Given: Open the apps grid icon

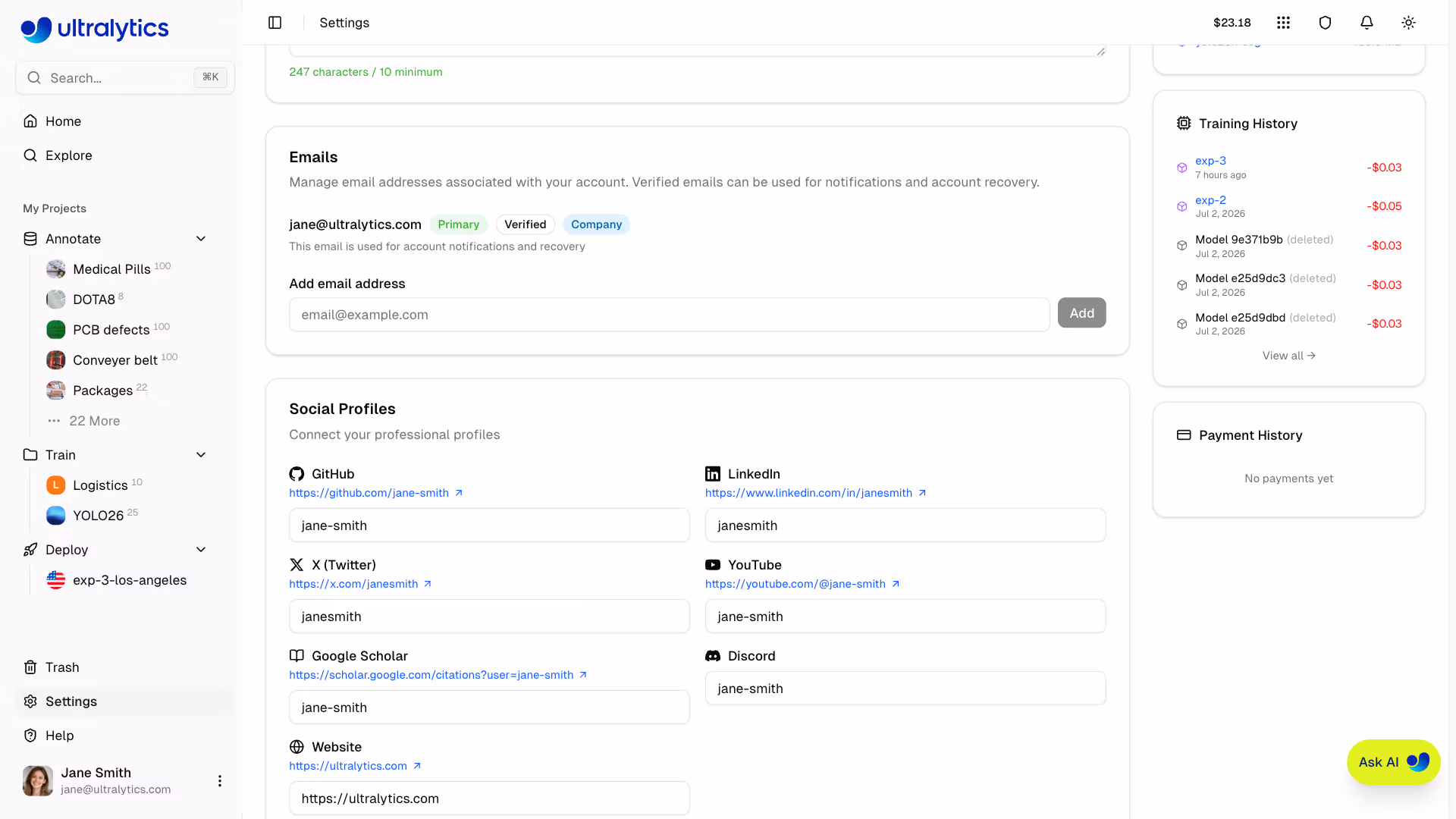Looking at the screenshot, I should click(x=1283, y=23).
